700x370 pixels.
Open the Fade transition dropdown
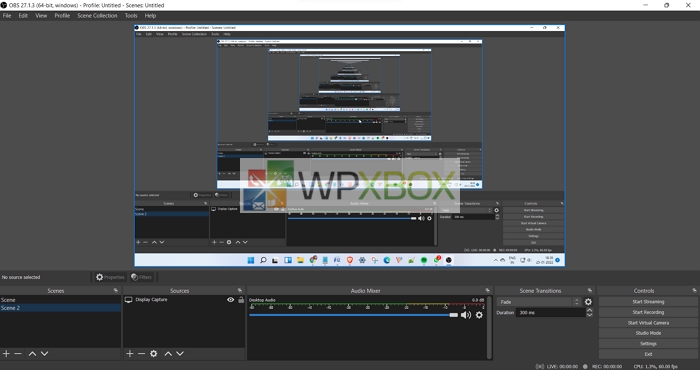539,302
